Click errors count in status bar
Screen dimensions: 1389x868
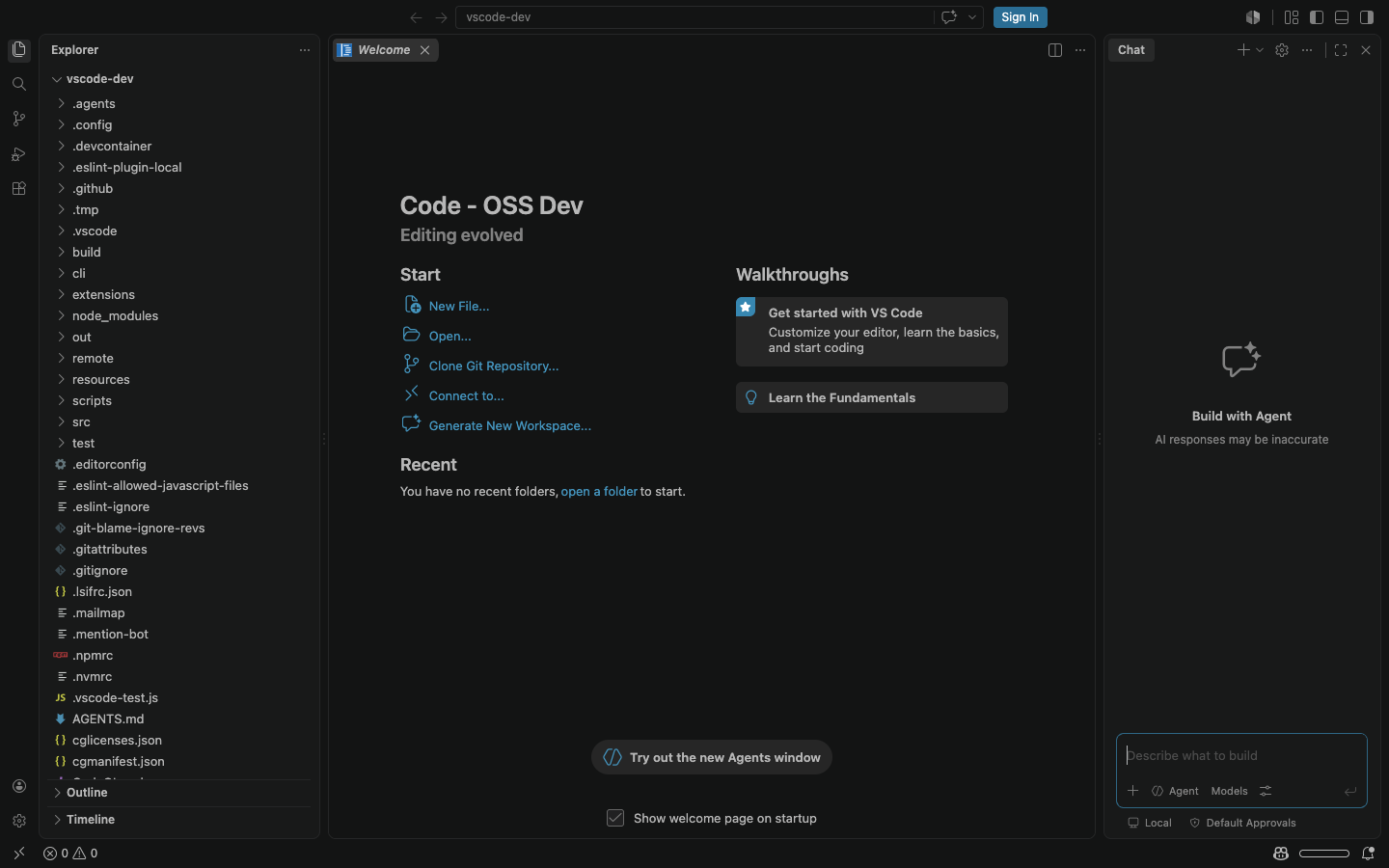coord(55,854)
